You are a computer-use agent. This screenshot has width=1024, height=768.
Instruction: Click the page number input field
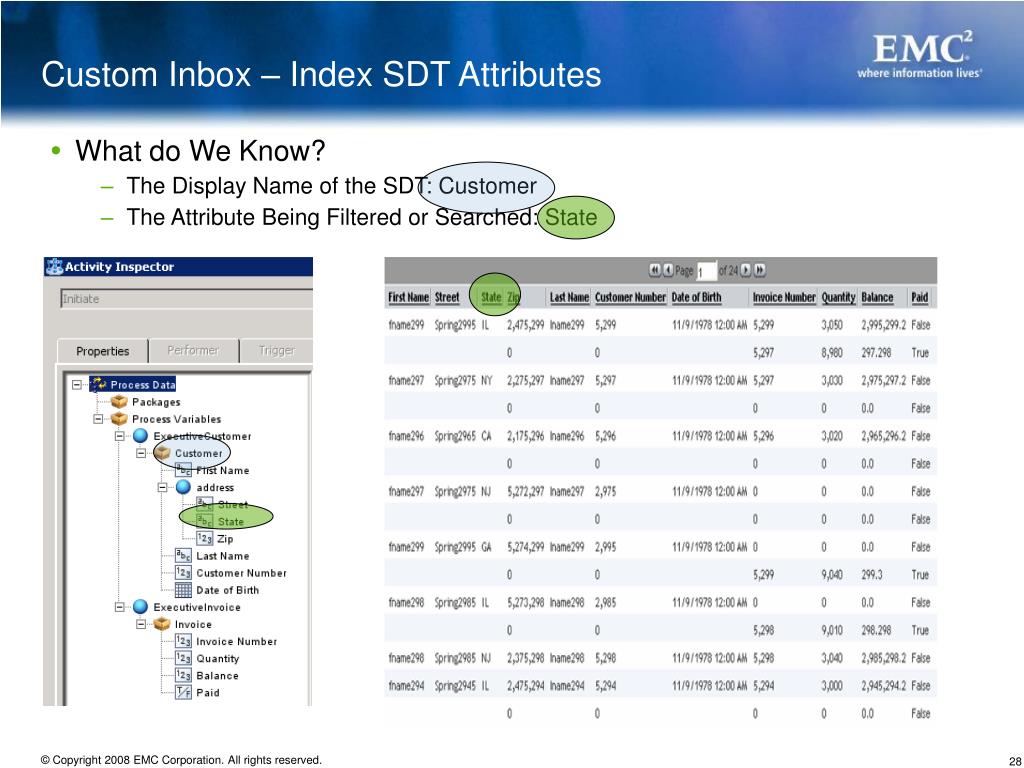pyautogui.click(x=706, y=271)
